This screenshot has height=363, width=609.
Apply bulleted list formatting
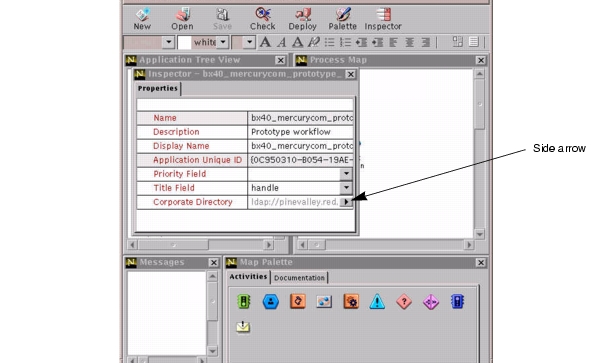tap(329, 42)
